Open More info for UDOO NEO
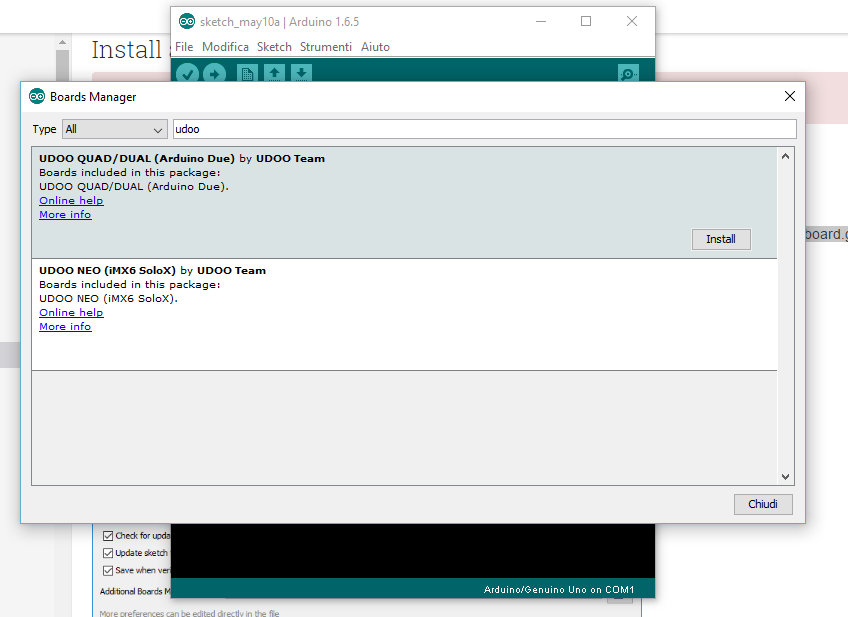Screen dimensions: 848x617 [65, 327]
